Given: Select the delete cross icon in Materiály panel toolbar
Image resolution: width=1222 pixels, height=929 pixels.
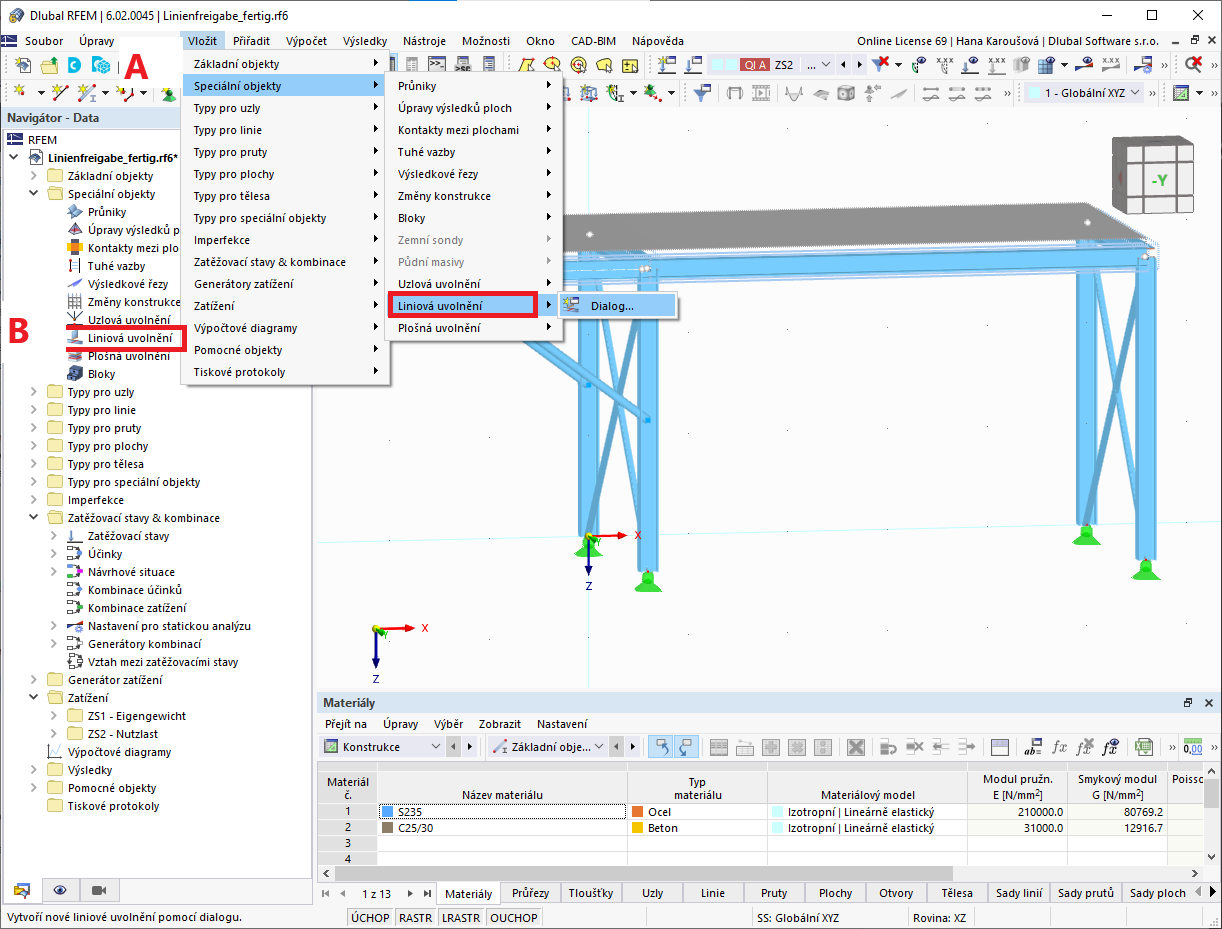Looking at the screenshot, I should tap(856, 747).
